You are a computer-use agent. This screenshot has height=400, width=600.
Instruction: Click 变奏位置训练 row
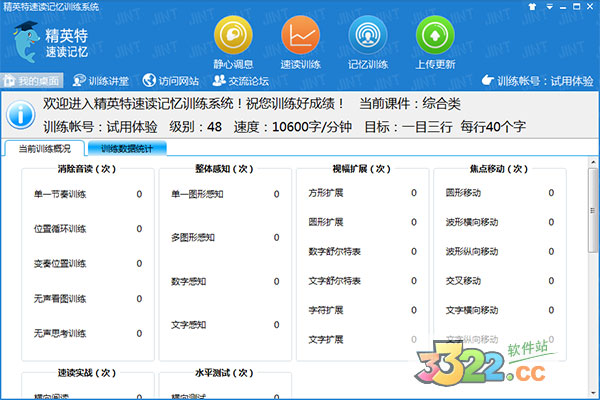(x=88, y=264)
